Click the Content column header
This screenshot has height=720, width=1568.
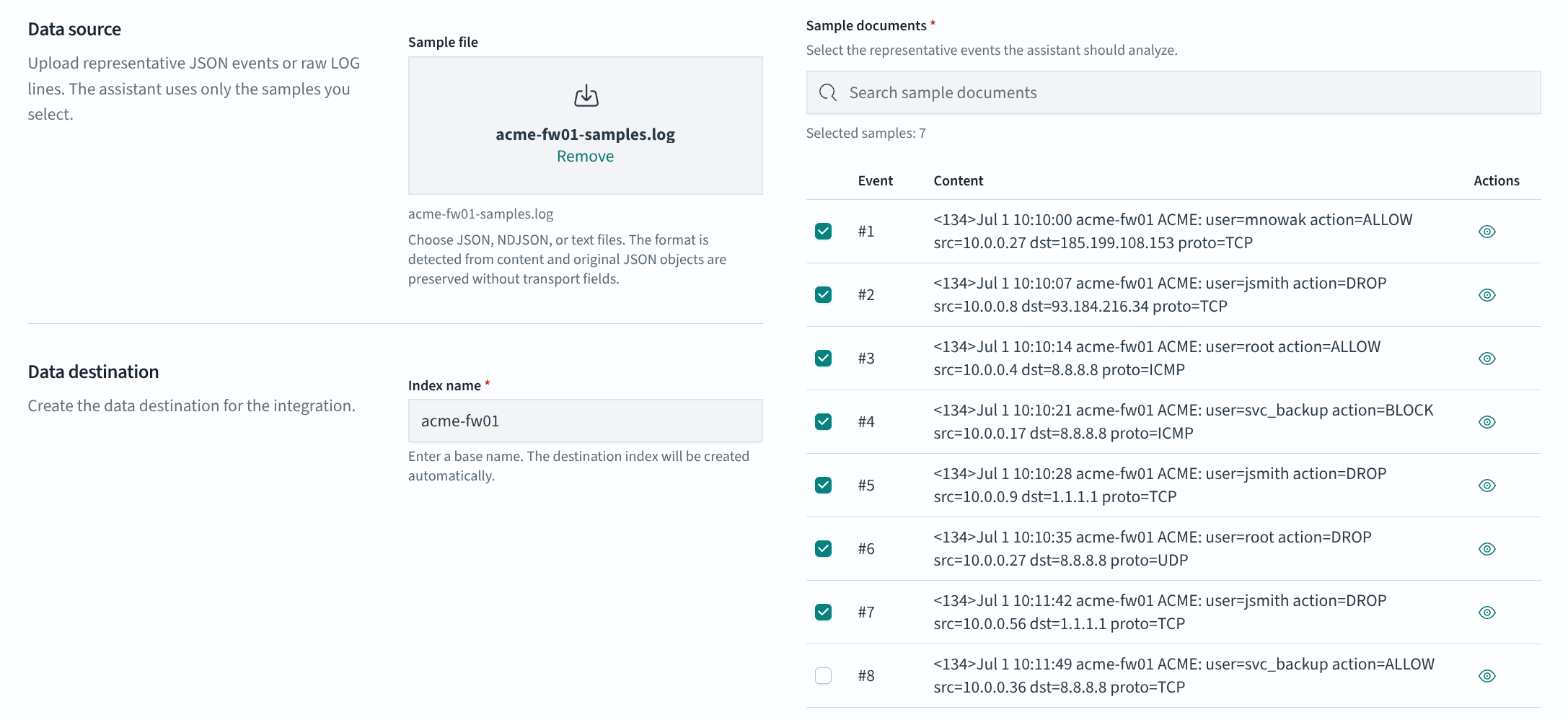click(x=958, y=181)
